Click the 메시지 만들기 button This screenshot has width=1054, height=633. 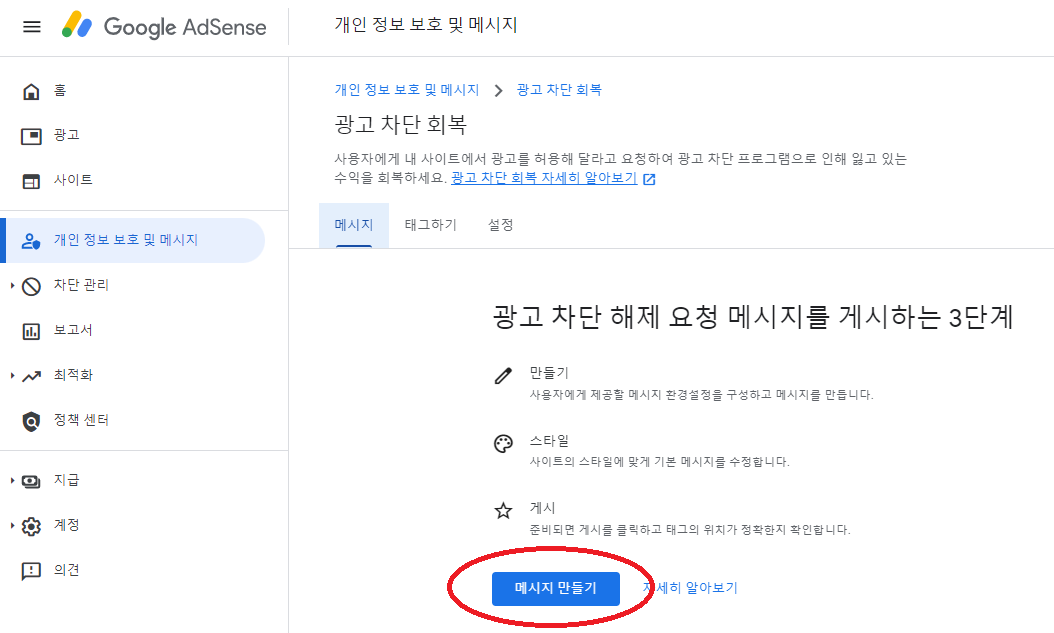(556, 589)
